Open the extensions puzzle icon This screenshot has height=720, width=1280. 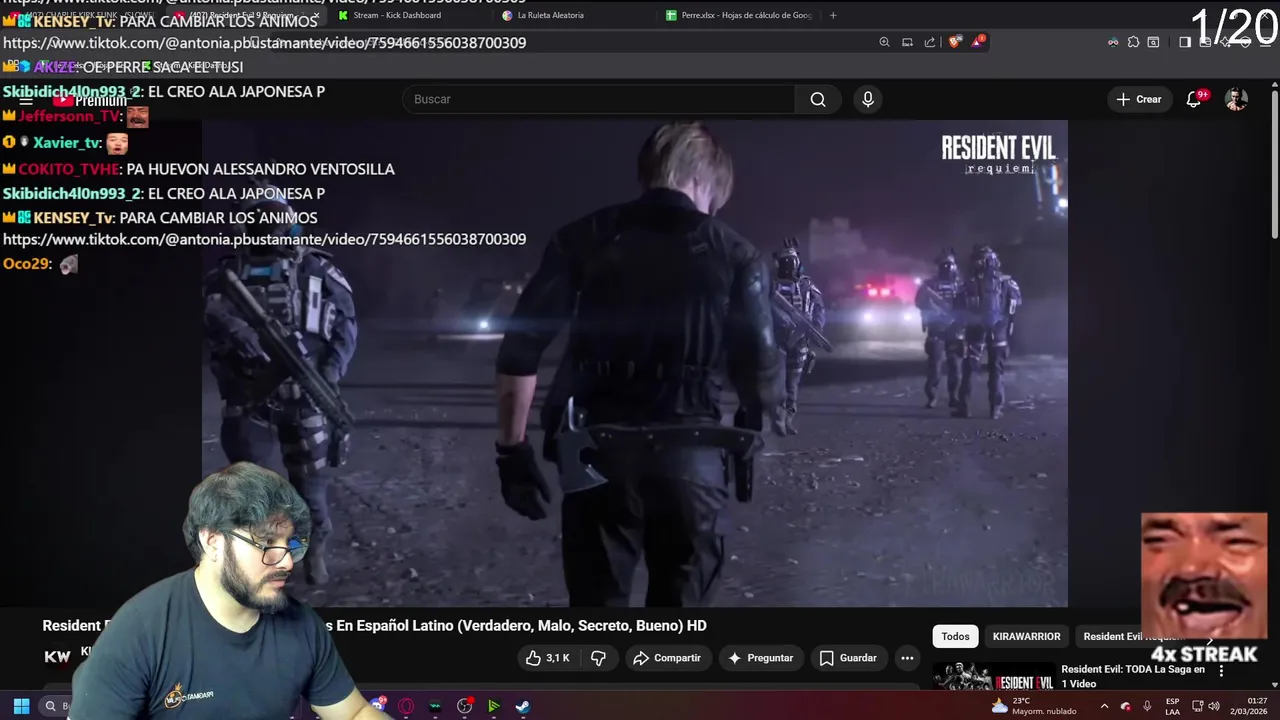click(1133, 42)
